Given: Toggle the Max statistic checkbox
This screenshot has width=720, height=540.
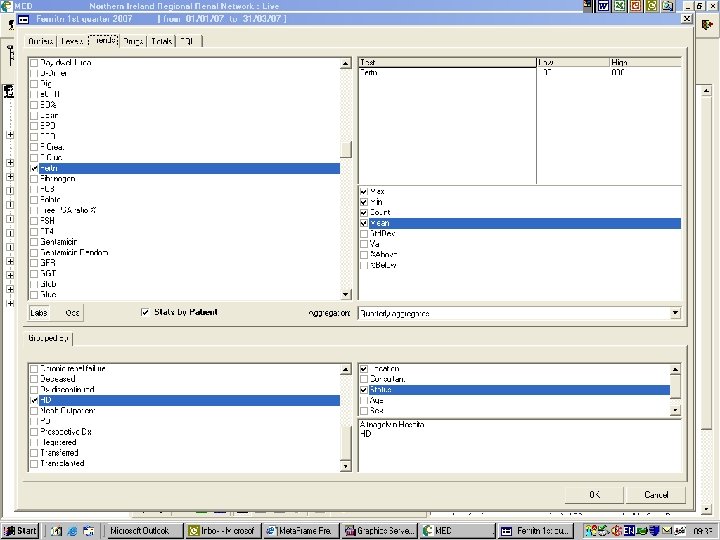Looking at the screenshot, I should tap(364, 191).
